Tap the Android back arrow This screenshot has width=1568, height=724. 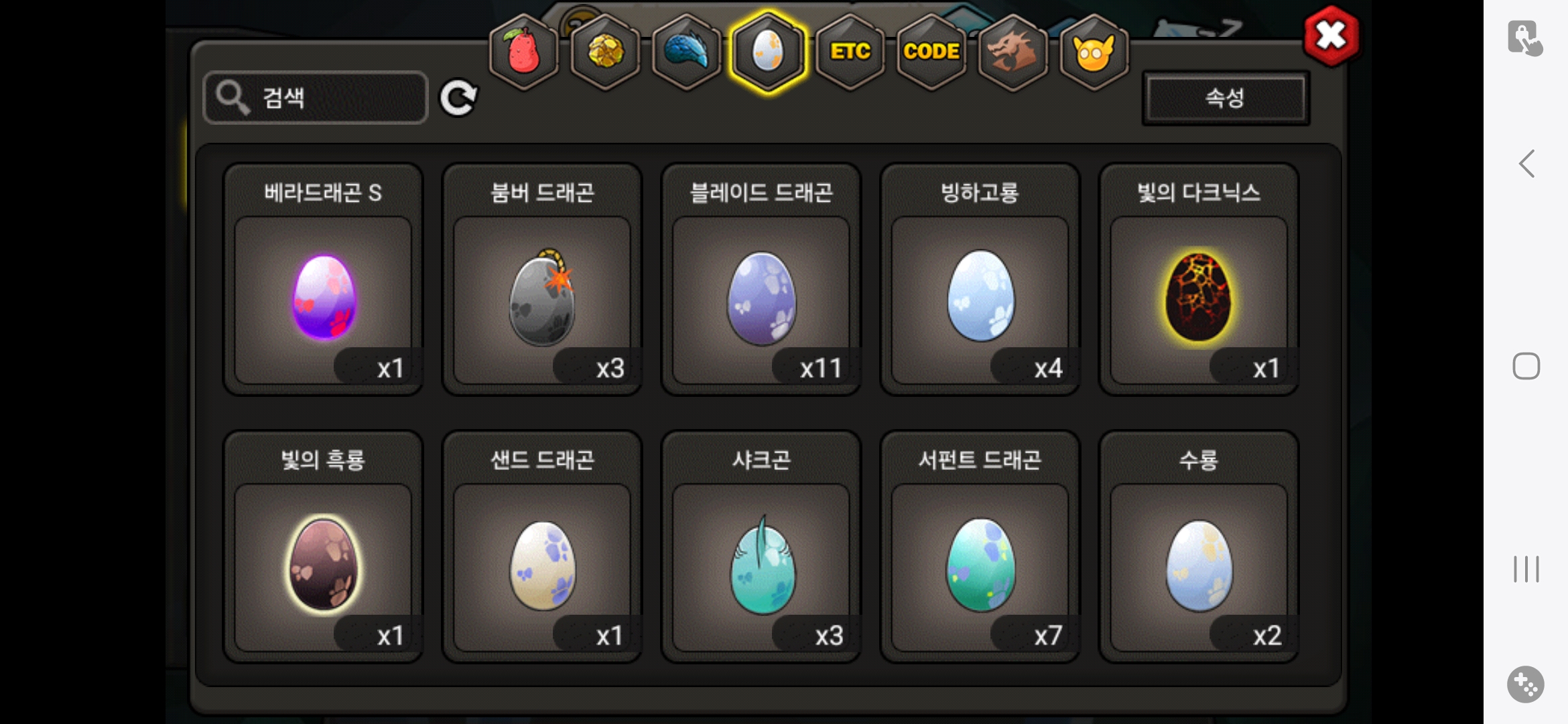pyautogui.click(x=1526, y=164)
